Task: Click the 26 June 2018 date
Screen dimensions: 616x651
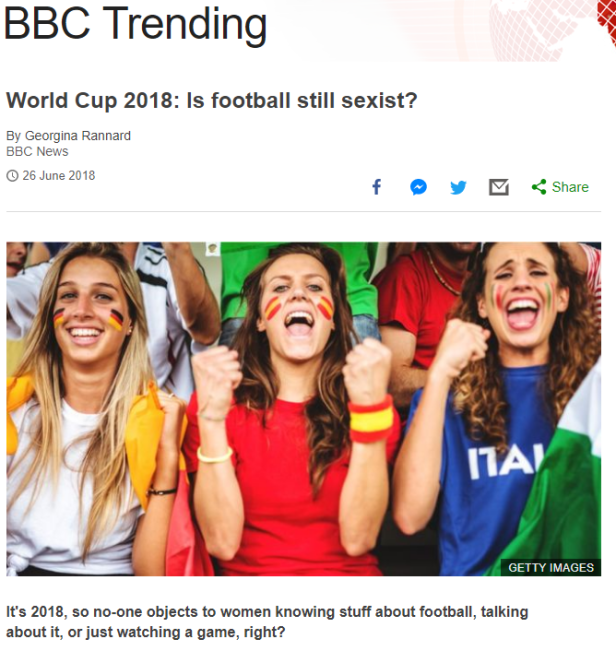Action: (59, 176)
